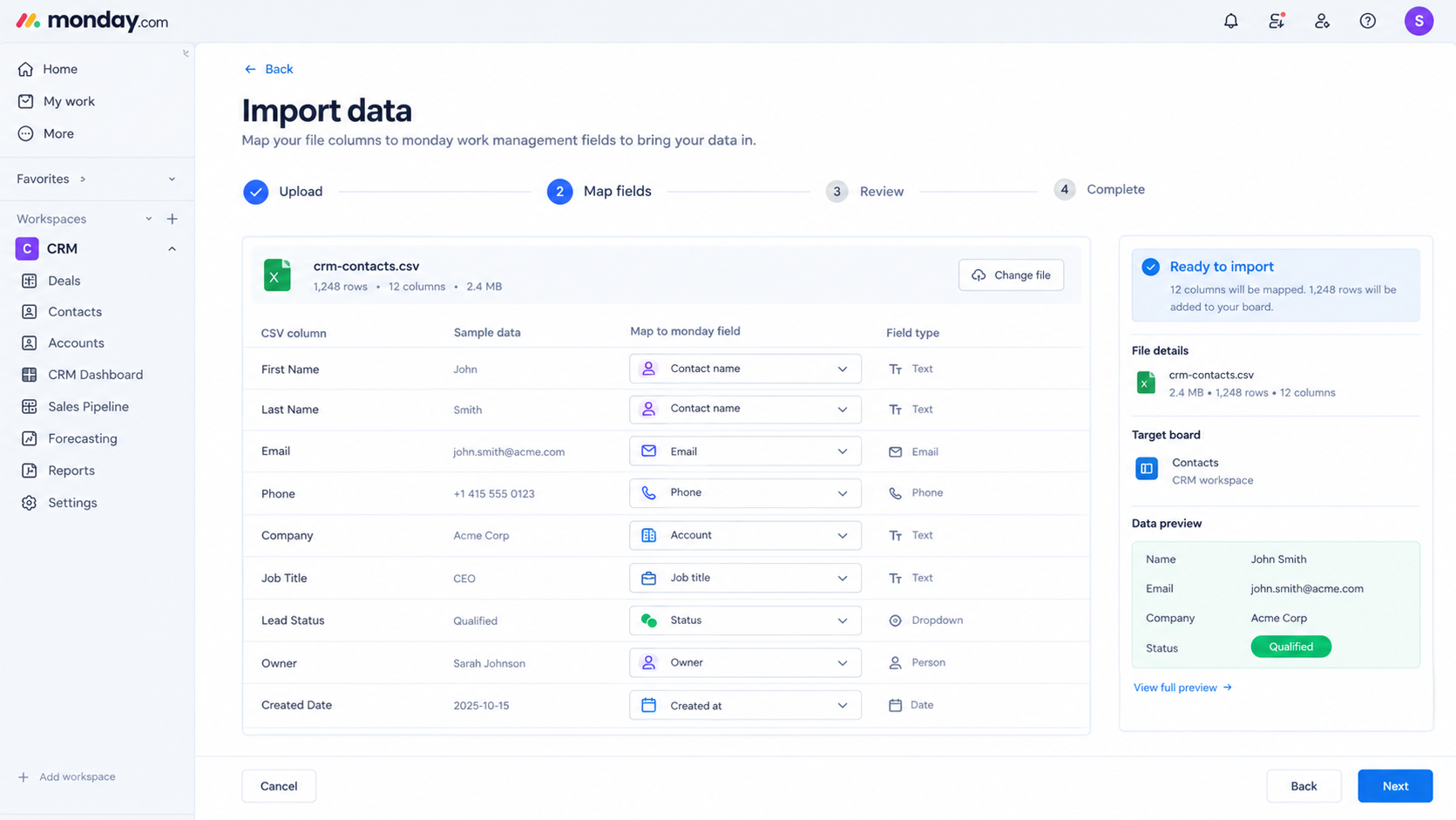The image size is (1456, 820).
Task: Open the Contacts board in the sidebar
Action: pyautogui.click(x=75, y=312)
